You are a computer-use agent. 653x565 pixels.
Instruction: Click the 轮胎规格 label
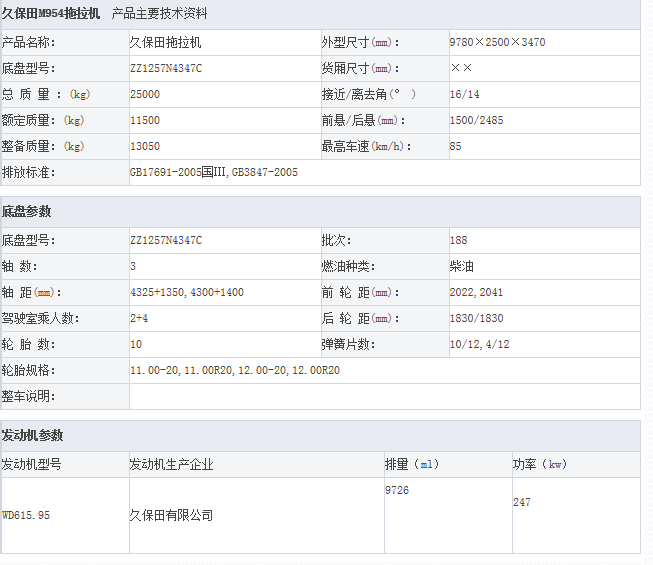[x=28, y=370]
